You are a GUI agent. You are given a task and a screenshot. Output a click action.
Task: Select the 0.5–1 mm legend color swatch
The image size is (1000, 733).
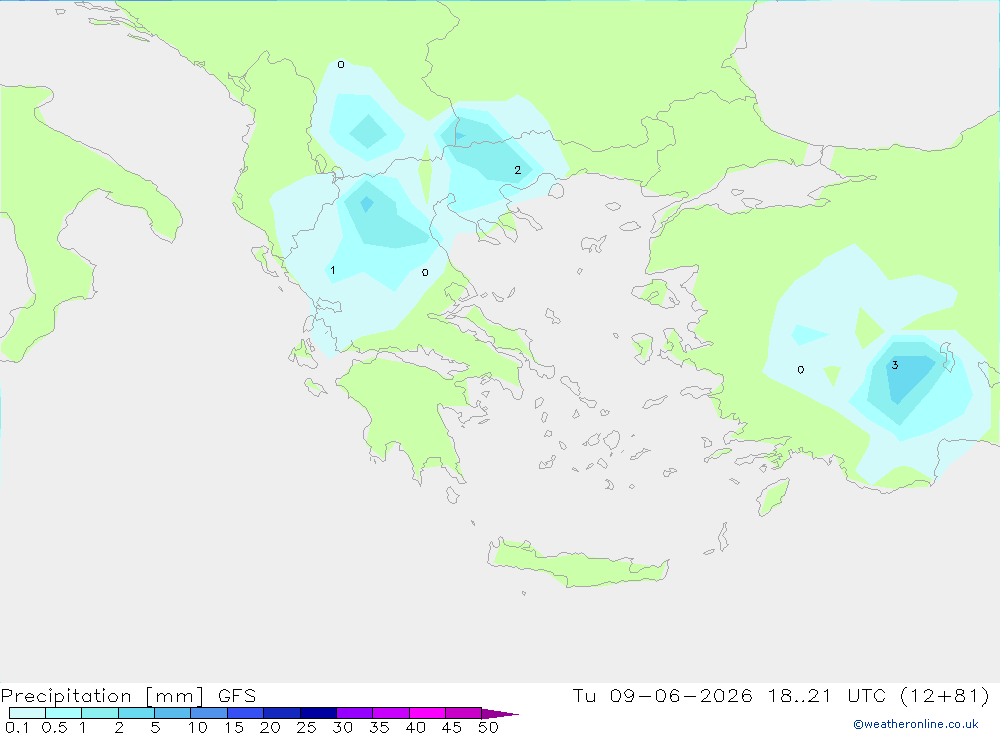(64, 713)
